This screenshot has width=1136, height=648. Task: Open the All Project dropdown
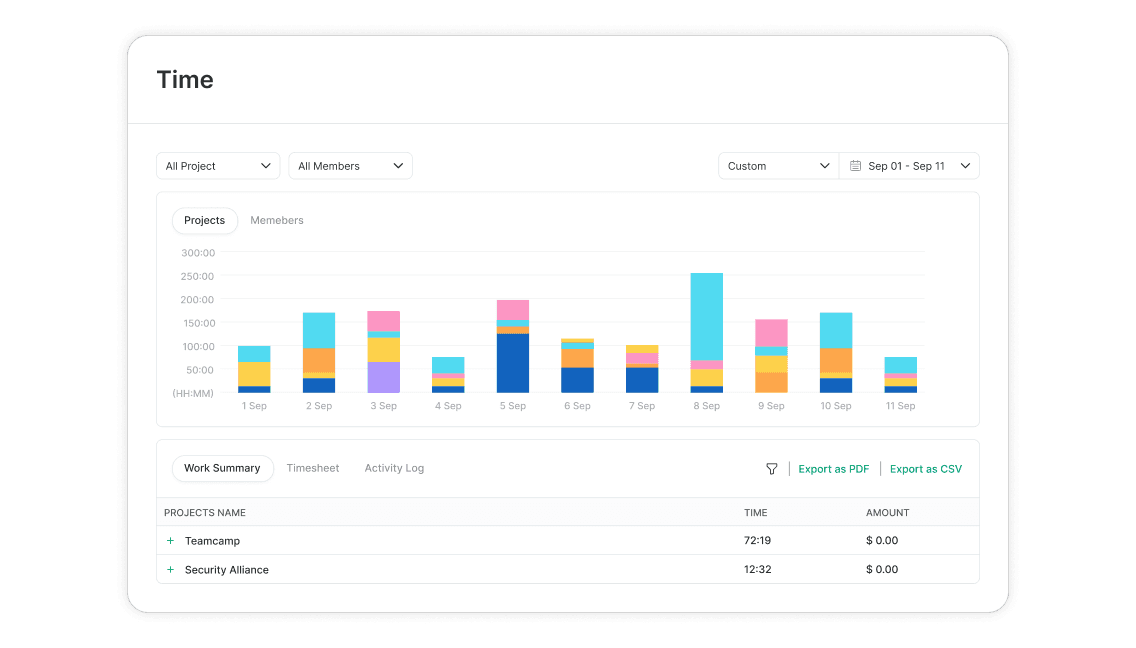click(x=218, y=166)
